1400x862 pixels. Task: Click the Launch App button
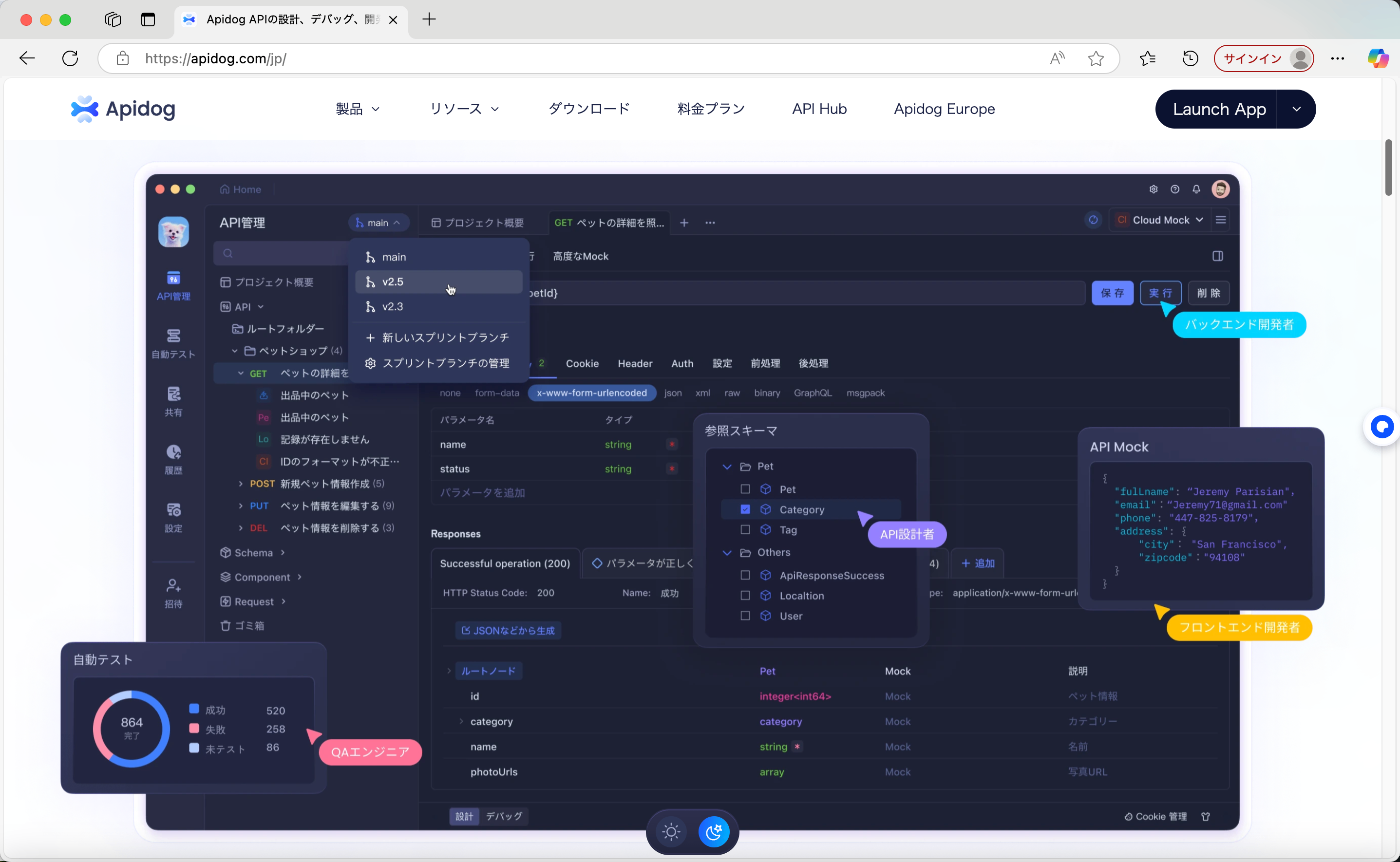coord(1219,109)
